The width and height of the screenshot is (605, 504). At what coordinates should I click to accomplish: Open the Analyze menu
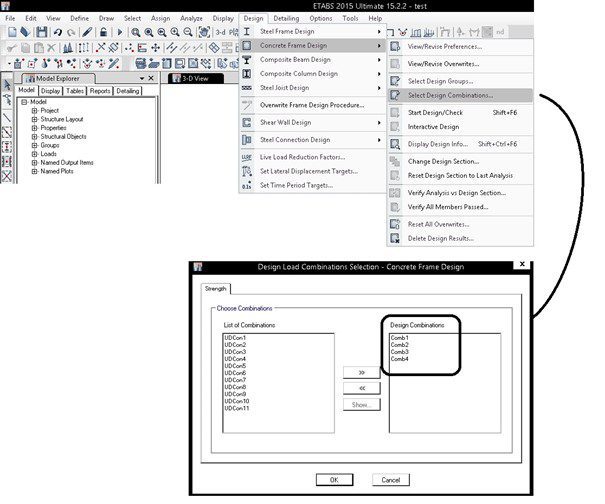tap(191, 18)
